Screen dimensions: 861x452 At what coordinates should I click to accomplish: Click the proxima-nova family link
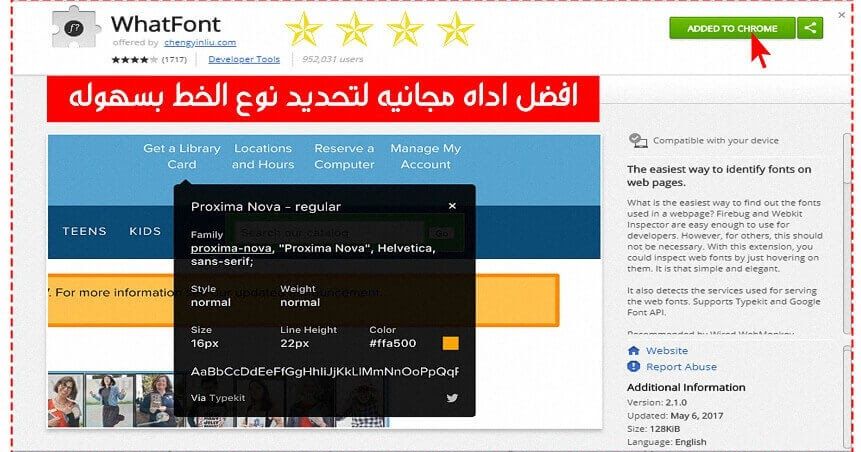pos(231,248)
